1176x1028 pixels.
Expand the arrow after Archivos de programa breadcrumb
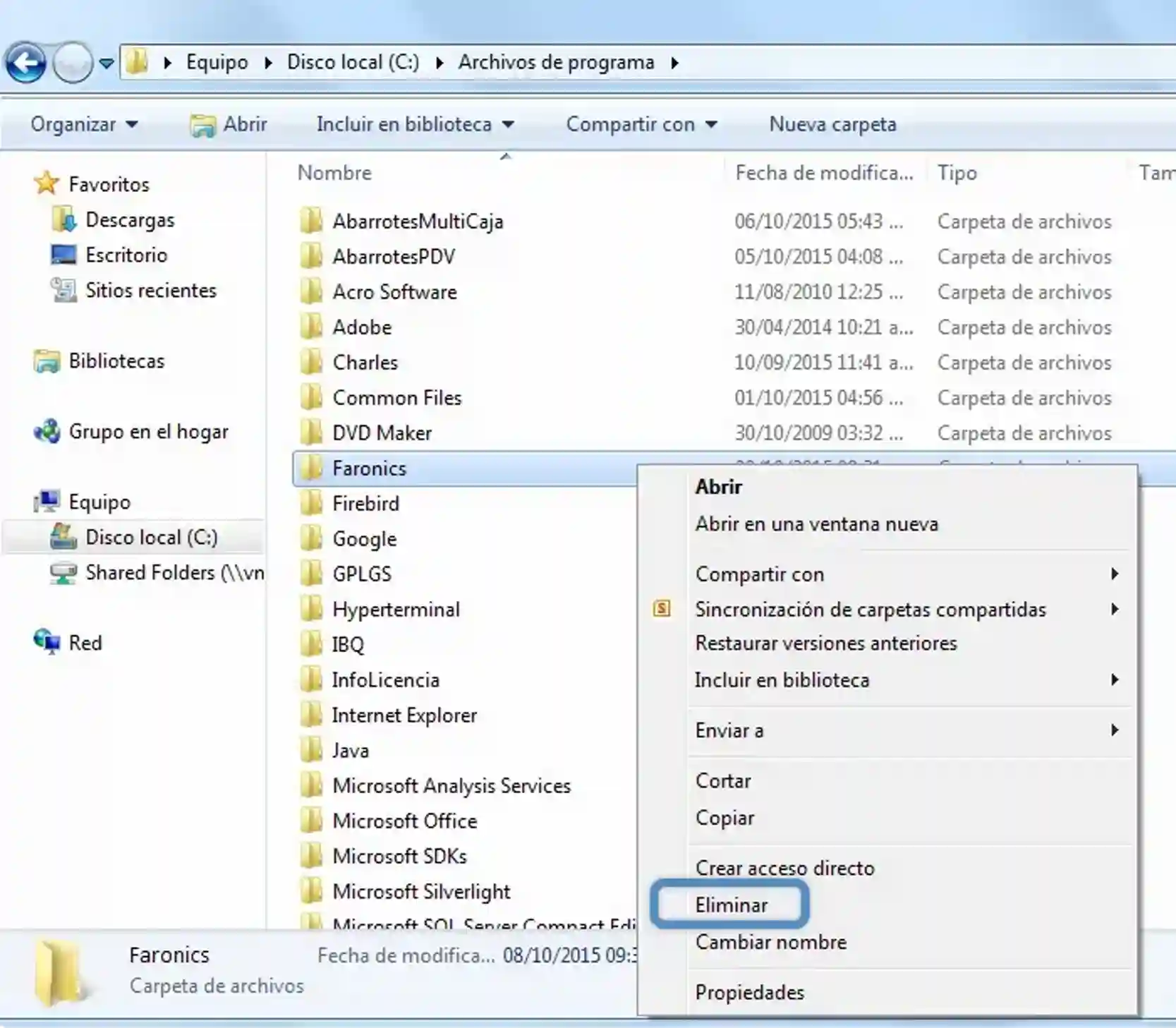pos(675,63)
